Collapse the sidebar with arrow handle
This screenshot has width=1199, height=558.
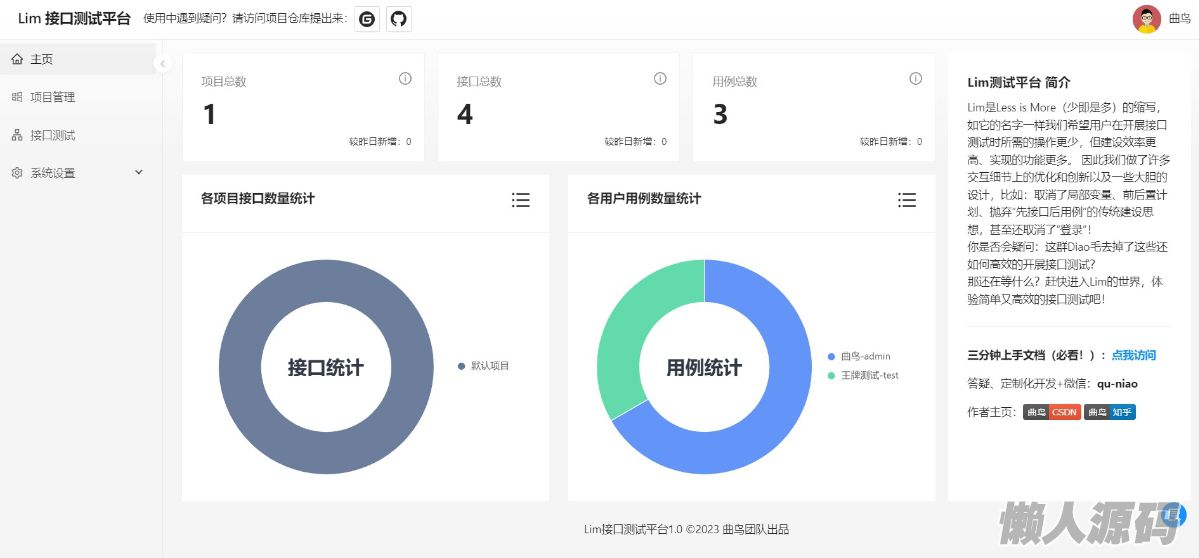tap(162, 64)
